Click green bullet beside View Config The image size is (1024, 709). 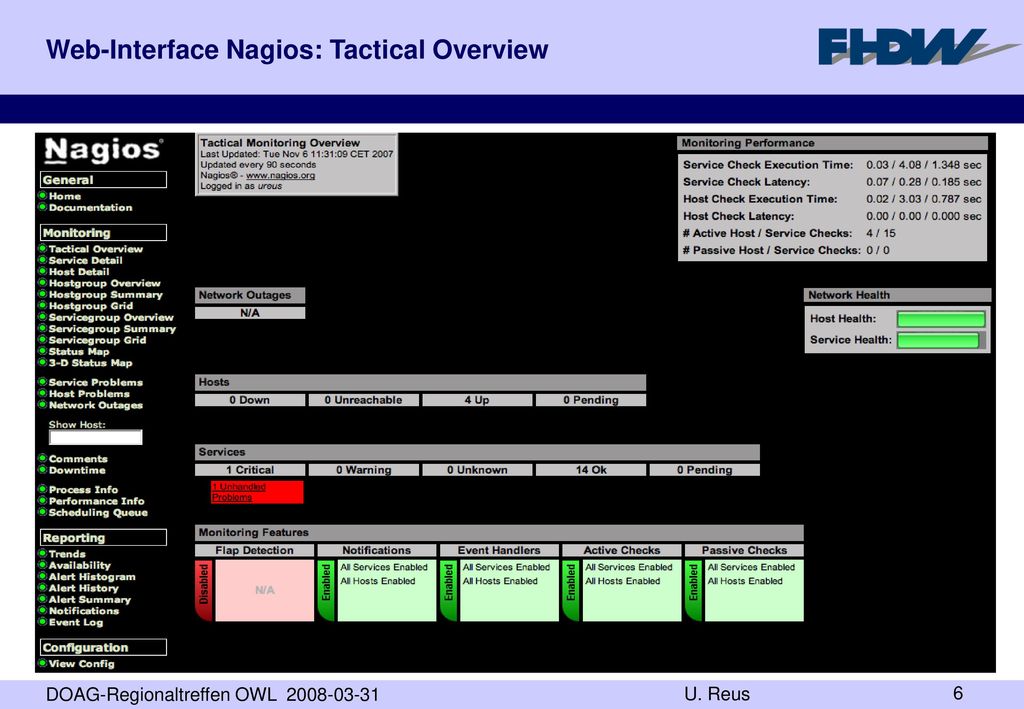[x=42, y=663]
